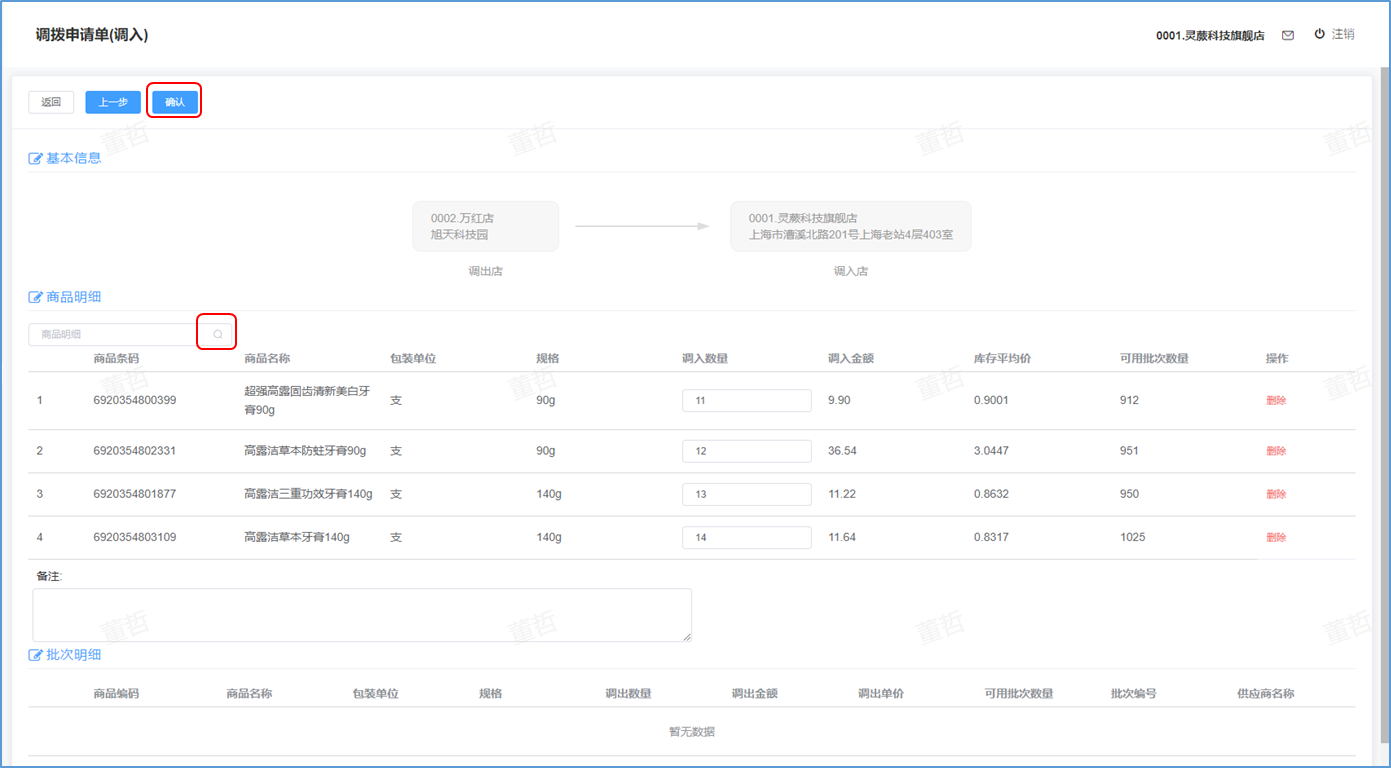Click the 调入数量 field showing 11

pos(746,400)
